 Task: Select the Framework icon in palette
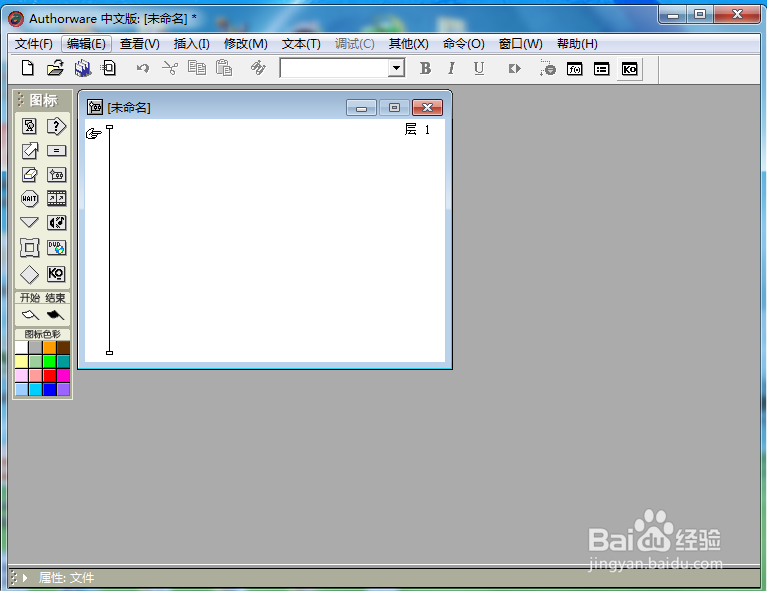pyautogui.click(x=29, y=248)
